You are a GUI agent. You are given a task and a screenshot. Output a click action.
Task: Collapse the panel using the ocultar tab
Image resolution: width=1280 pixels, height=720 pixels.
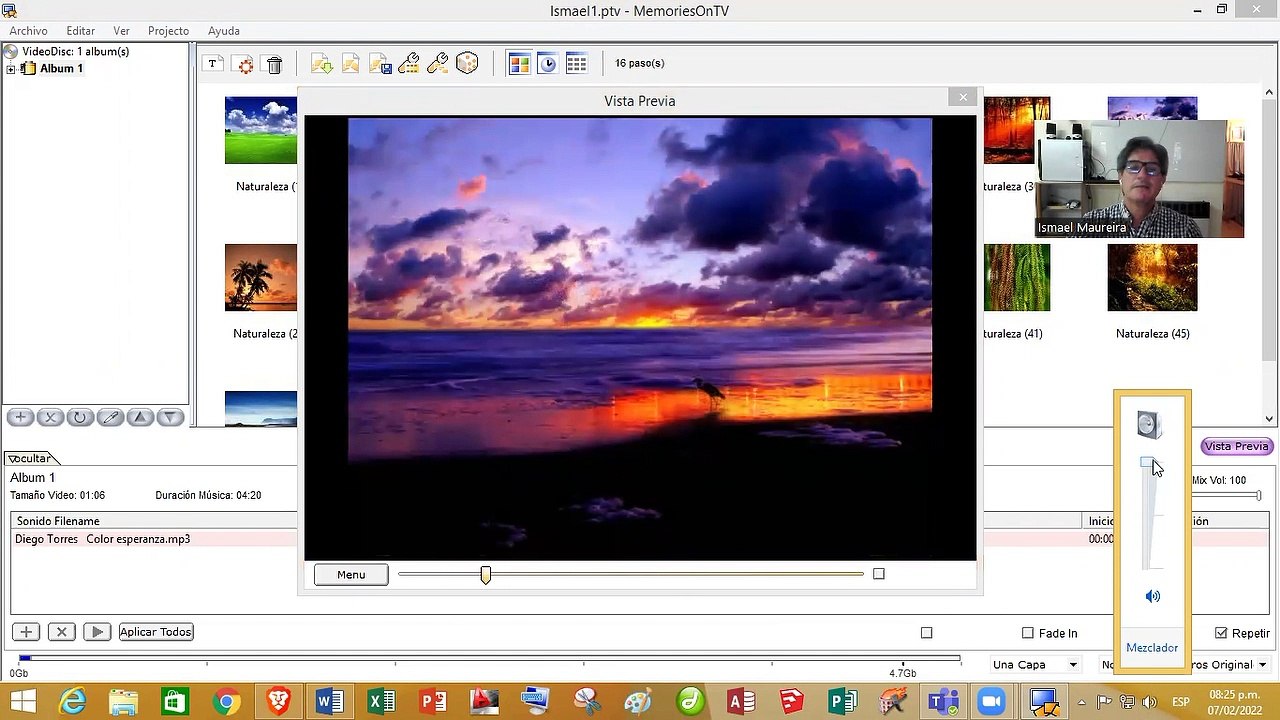[x=30, y=458]
